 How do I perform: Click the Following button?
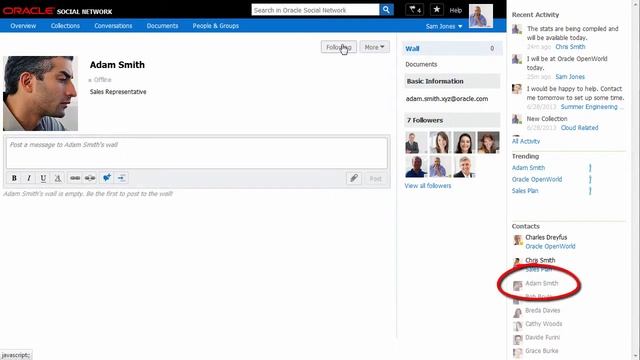[x=339, y=47]
